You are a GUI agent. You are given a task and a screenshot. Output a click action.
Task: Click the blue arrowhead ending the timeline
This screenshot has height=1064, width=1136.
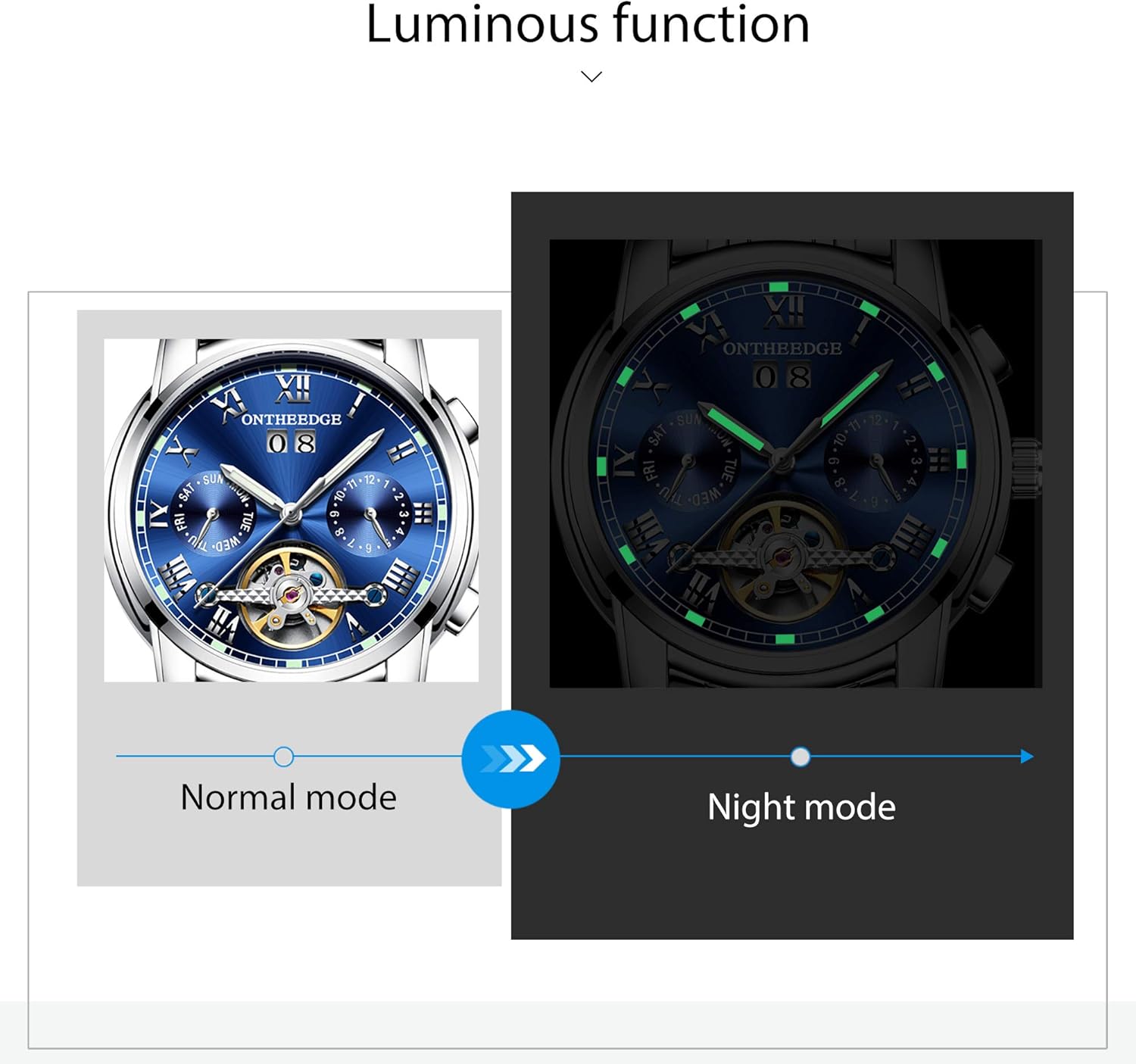[x=1027, y=757]
